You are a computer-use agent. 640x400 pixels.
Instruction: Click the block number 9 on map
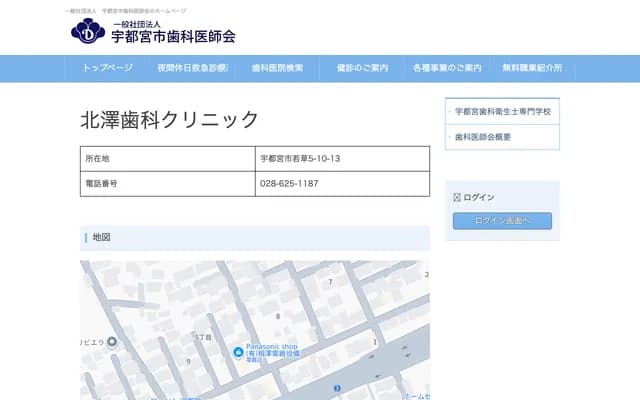(188, 362)
